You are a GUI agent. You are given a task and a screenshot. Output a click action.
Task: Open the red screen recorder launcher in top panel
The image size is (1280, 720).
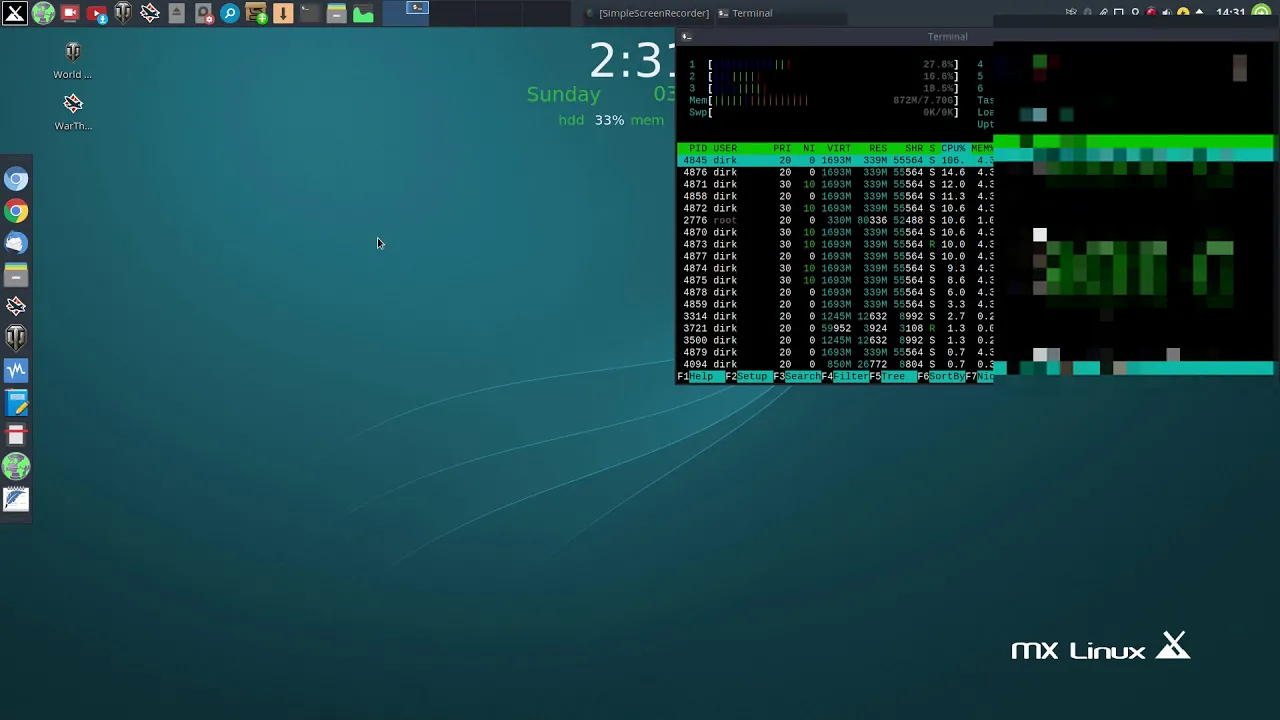pos(70,13)
